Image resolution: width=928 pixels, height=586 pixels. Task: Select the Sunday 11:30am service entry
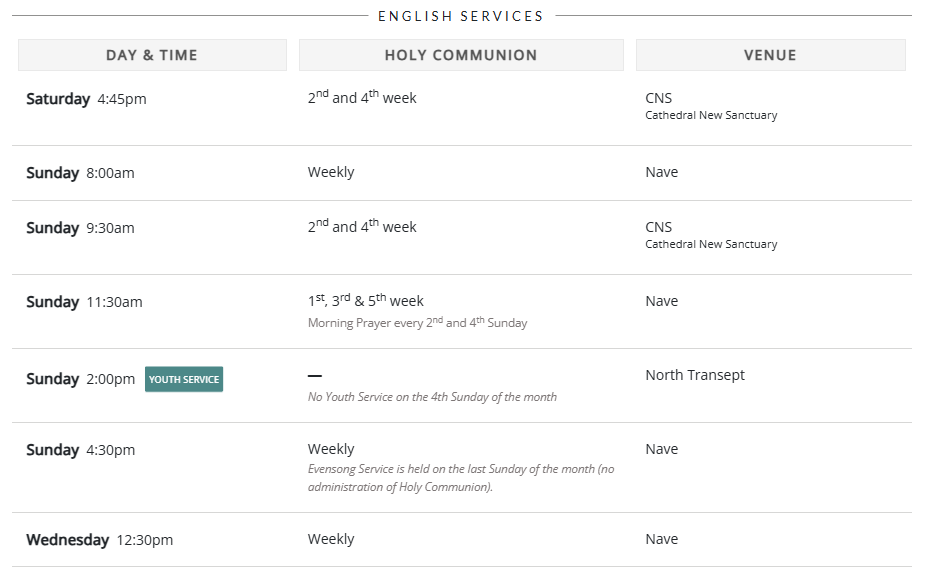(84, 302)
